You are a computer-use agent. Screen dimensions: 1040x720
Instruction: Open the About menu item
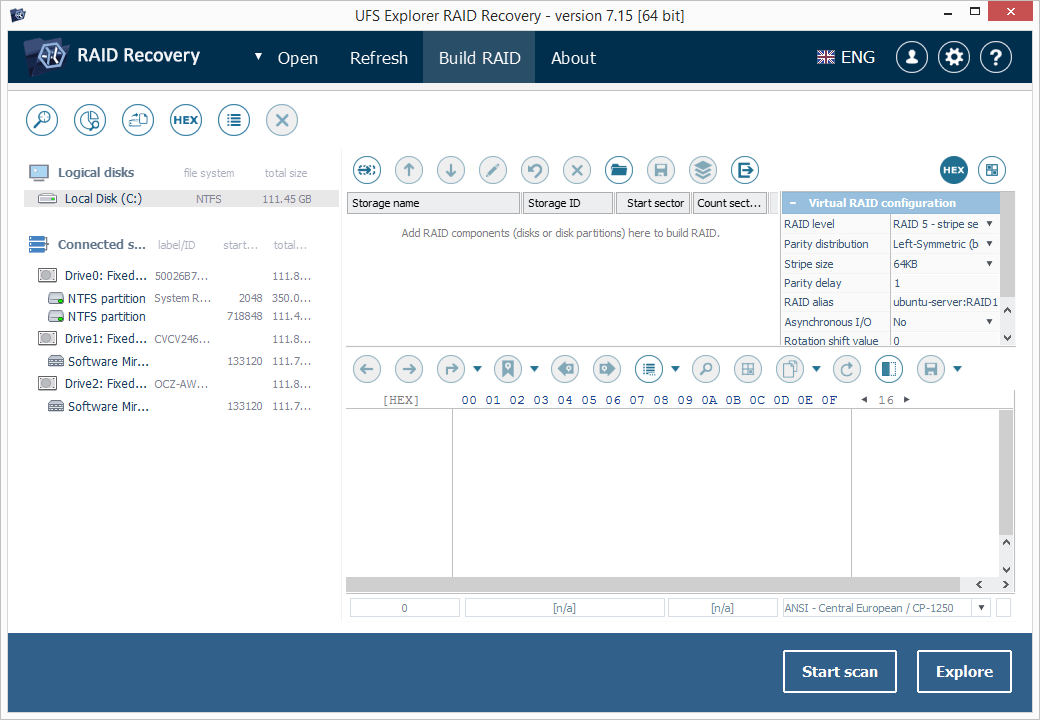coord(573,58)
